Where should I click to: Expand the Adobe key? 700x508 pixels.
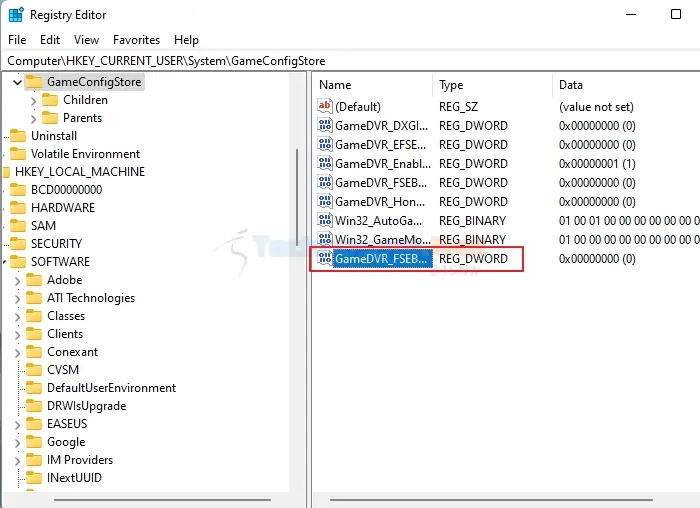(x=17, y=280)
